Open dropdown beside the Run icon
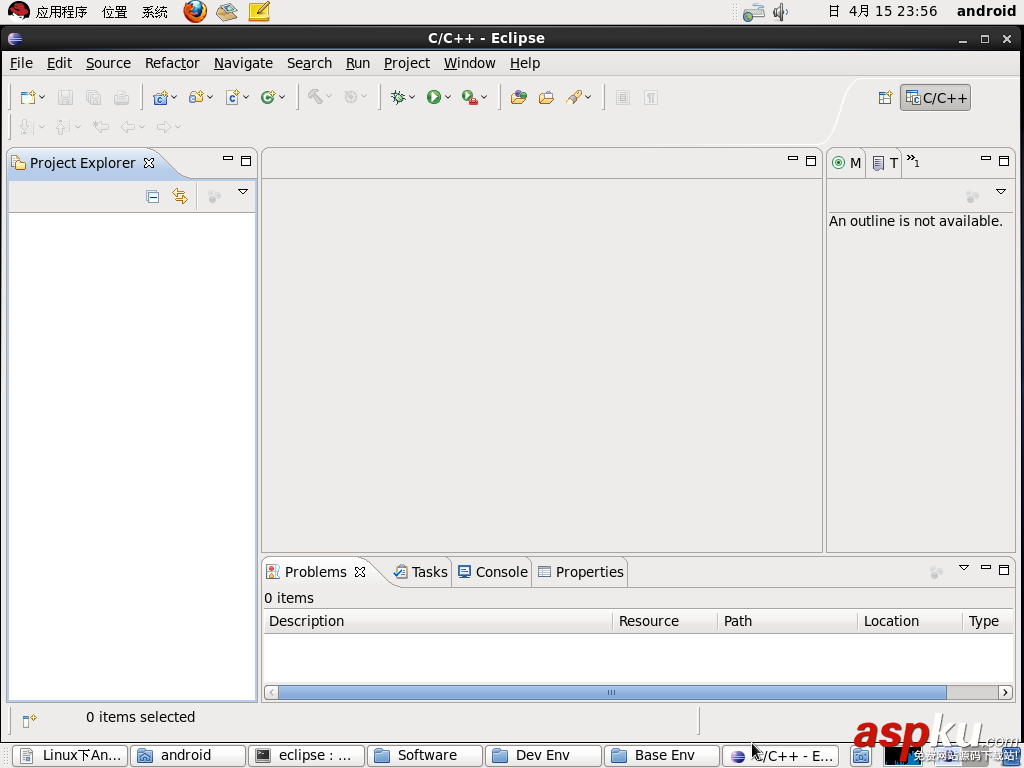This screenshot has width=1024, height=768. (x=448, y=97)
